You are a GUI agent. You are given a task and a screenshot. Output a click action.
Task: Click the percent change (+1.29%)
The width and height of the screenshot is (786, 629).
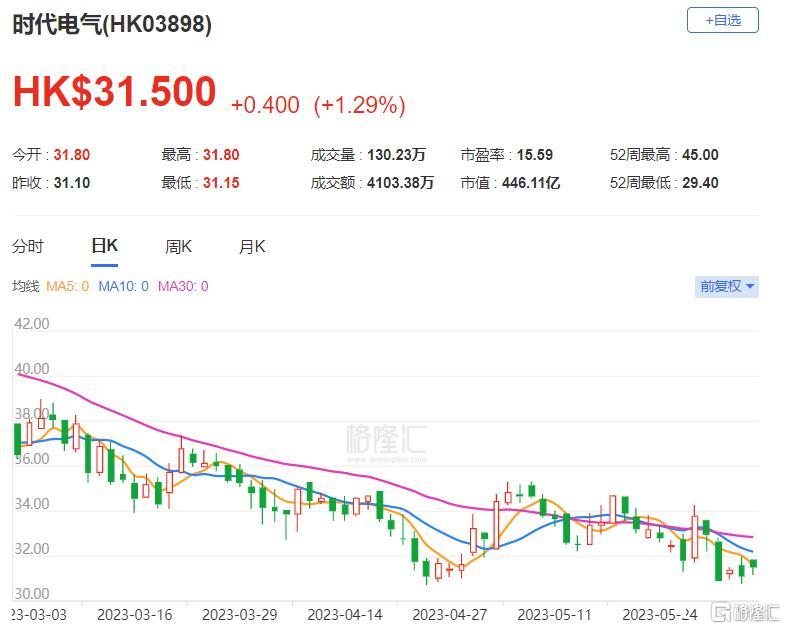[359, 105]
